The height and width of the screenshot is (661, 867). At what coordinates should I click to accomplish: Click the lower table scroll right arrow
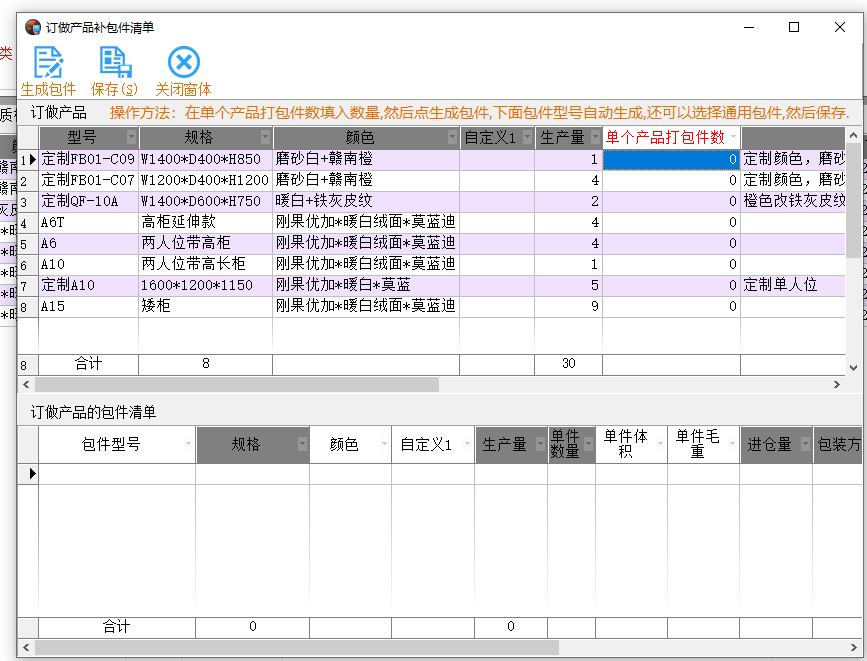853,647
